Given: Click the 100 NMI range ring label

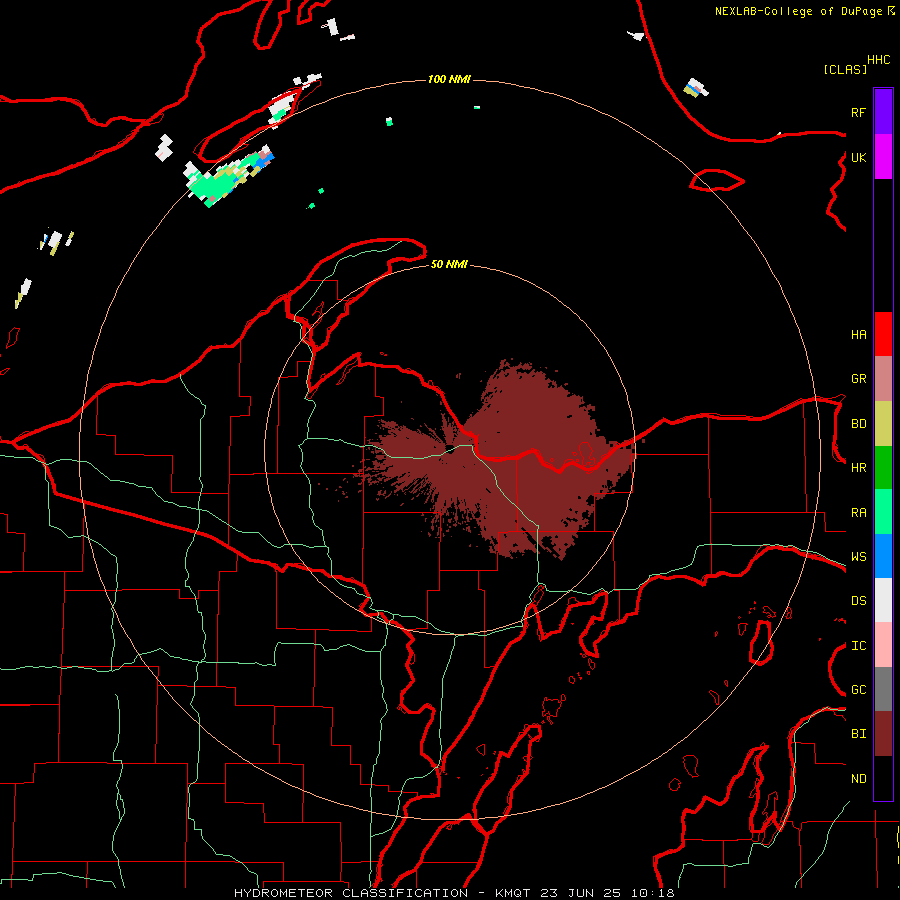Looking at the screenshot, I should [449, 79].
